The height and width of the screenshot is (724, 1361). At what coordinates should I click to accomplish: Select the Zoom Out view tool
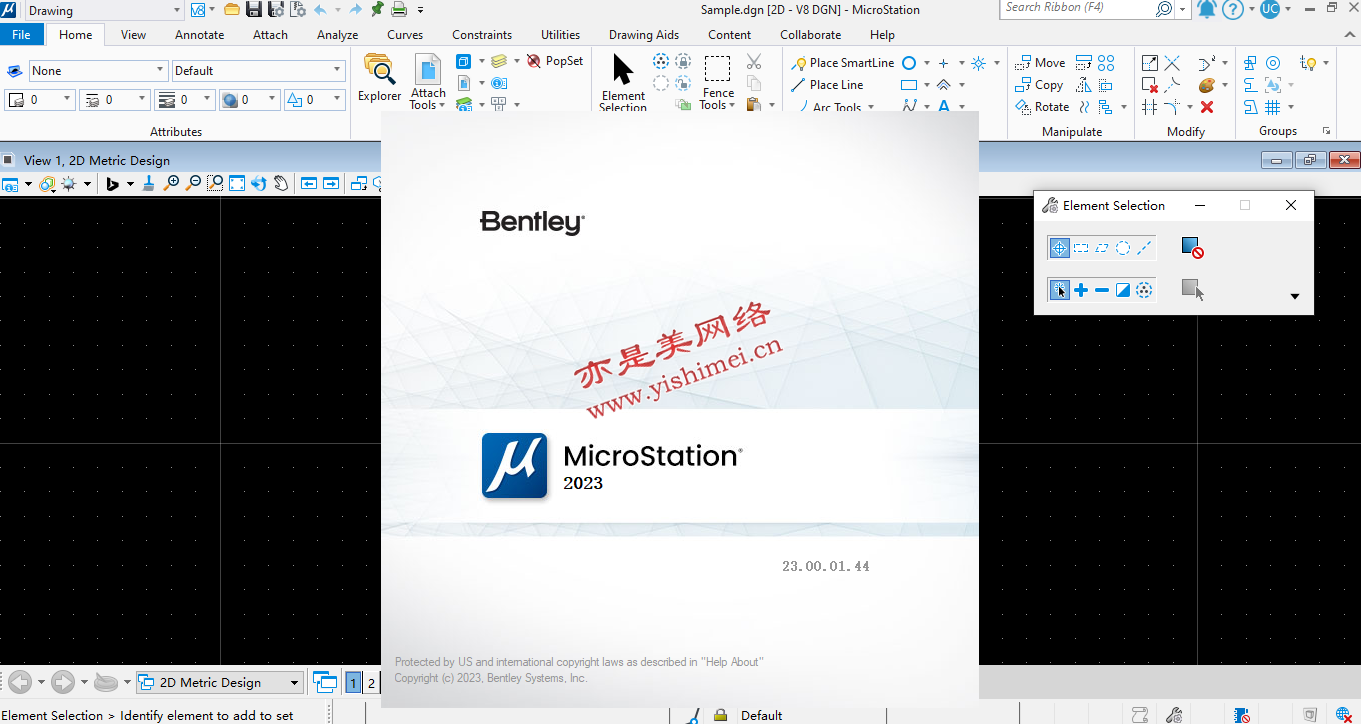(x=193, y=183)
